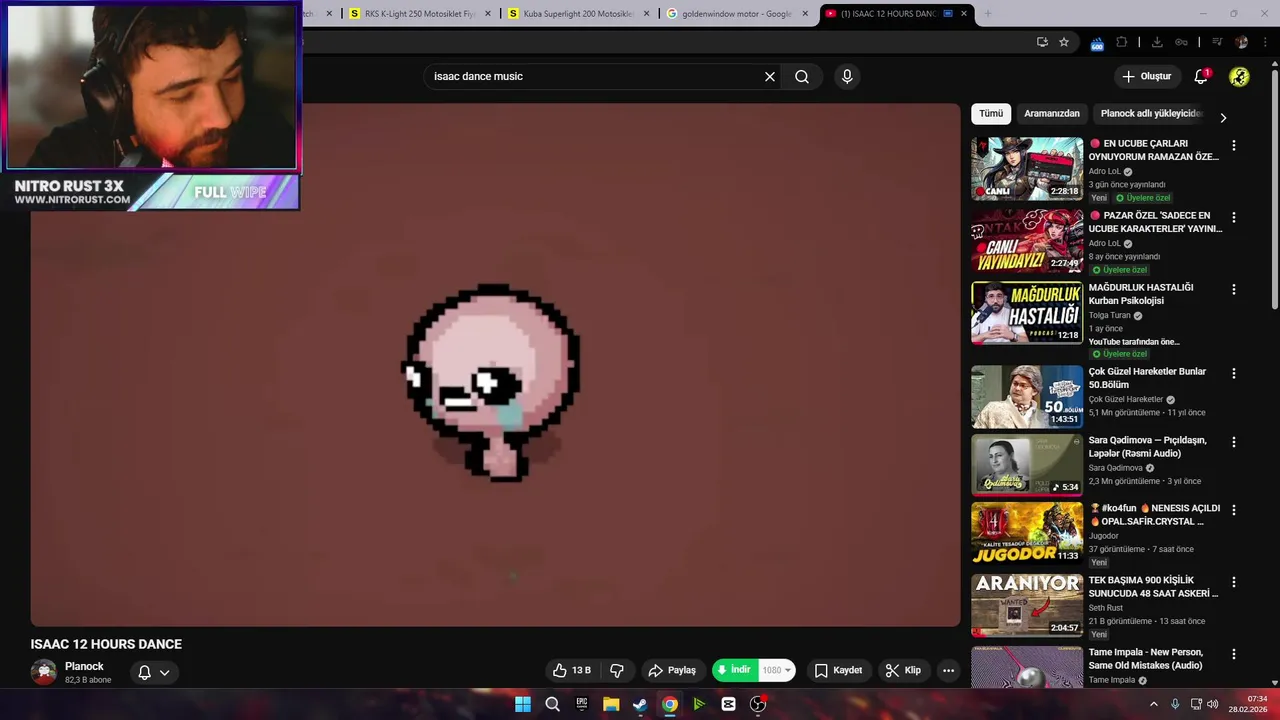Open the browser extensions puzzle icon

point(1122,42)
